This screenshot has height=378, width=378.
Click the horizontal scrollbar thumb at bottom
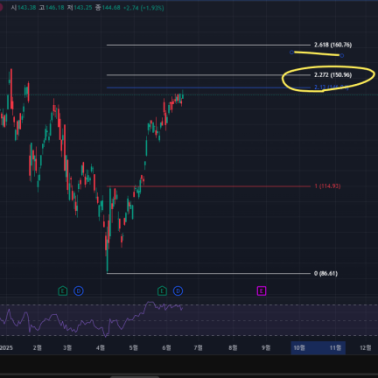[135, 377]
